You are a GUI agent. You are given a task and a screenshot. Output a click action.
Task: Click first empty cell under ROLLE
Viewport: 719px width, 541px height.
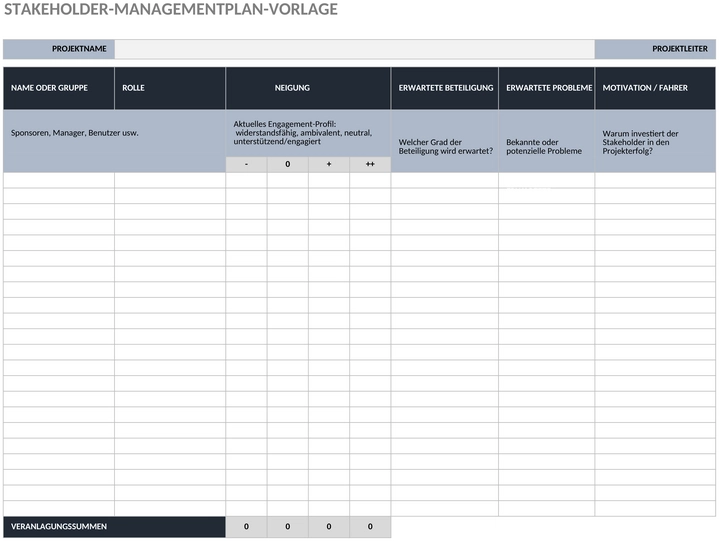coord(170,180)
